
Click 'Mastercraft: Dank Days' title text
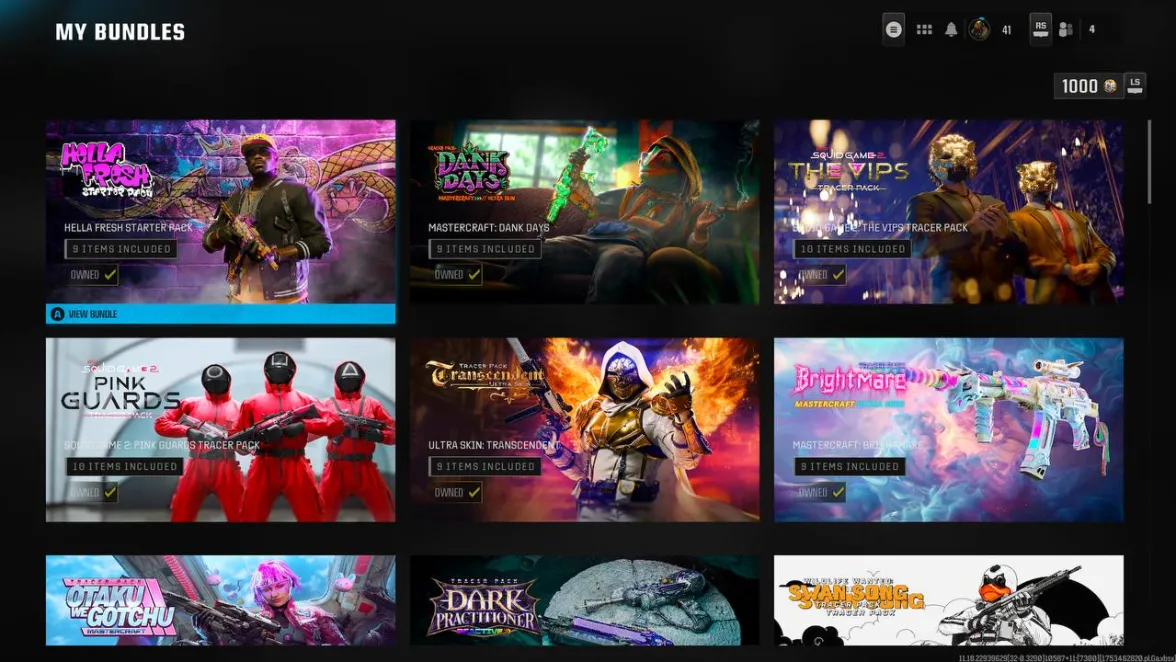point(489,227)
